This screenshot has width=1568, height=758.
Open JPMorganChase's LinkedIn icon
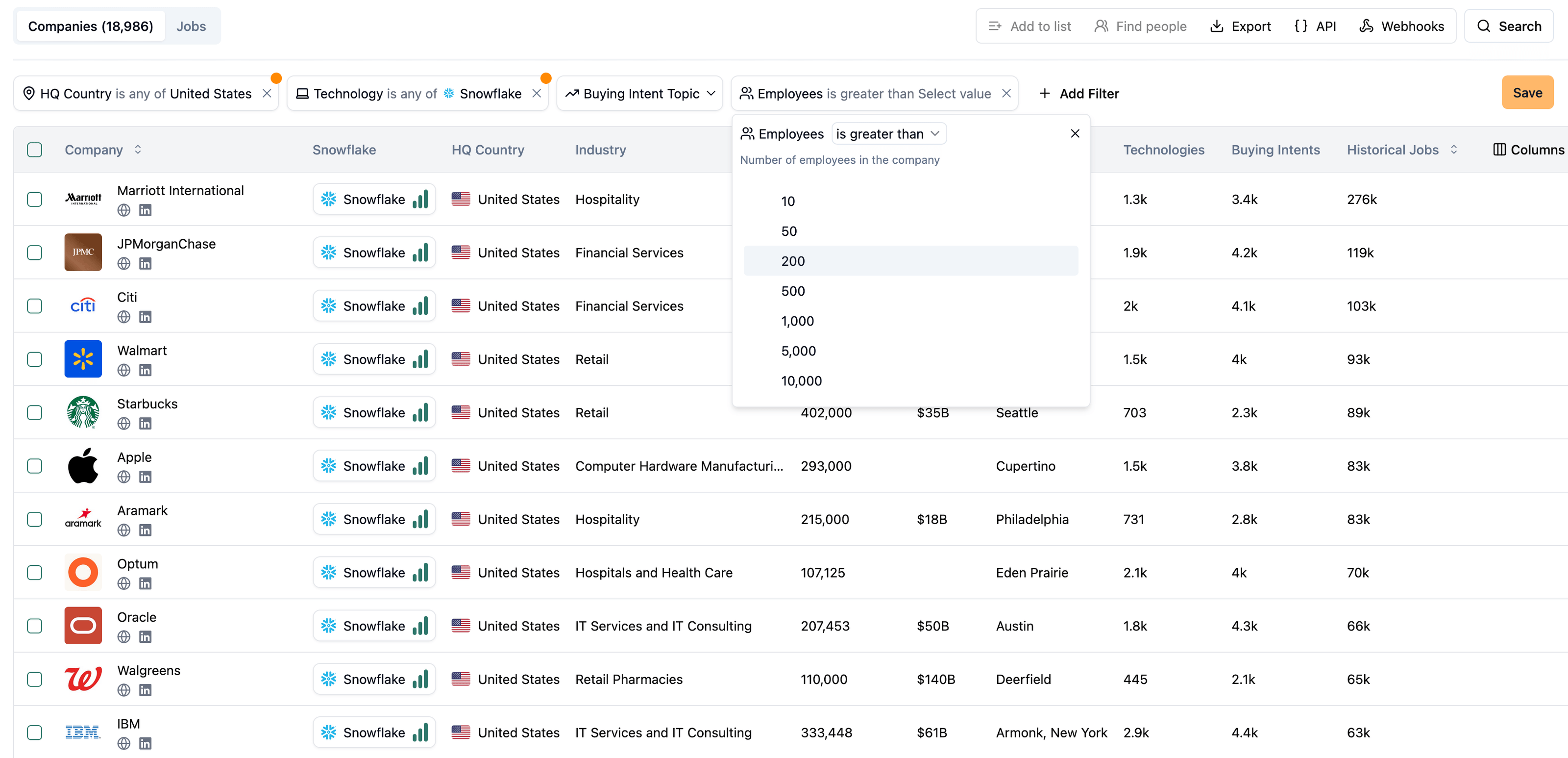point(145,264)
